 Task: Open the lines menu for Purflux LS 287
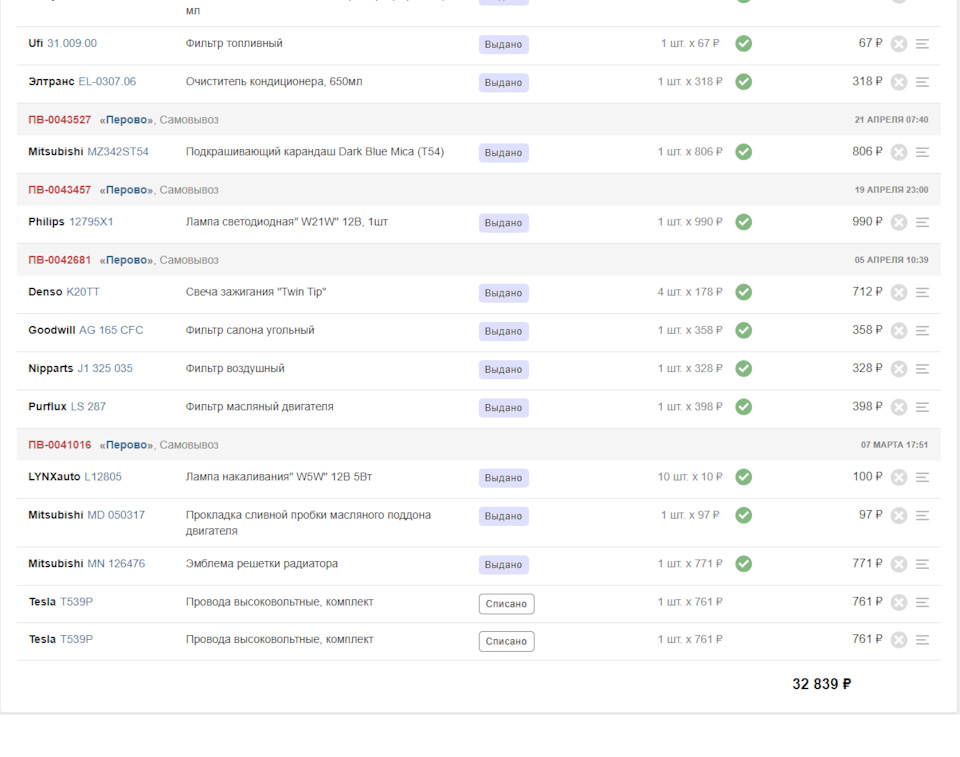[x=922, y=407]
